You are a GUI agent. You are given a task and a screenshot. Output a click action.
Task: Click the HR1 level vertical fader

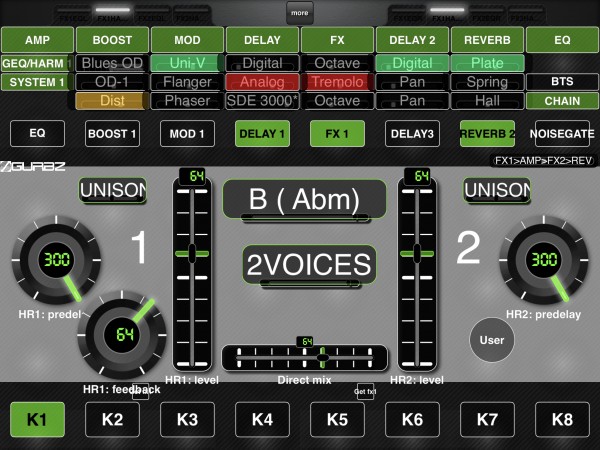coord(192,274)
